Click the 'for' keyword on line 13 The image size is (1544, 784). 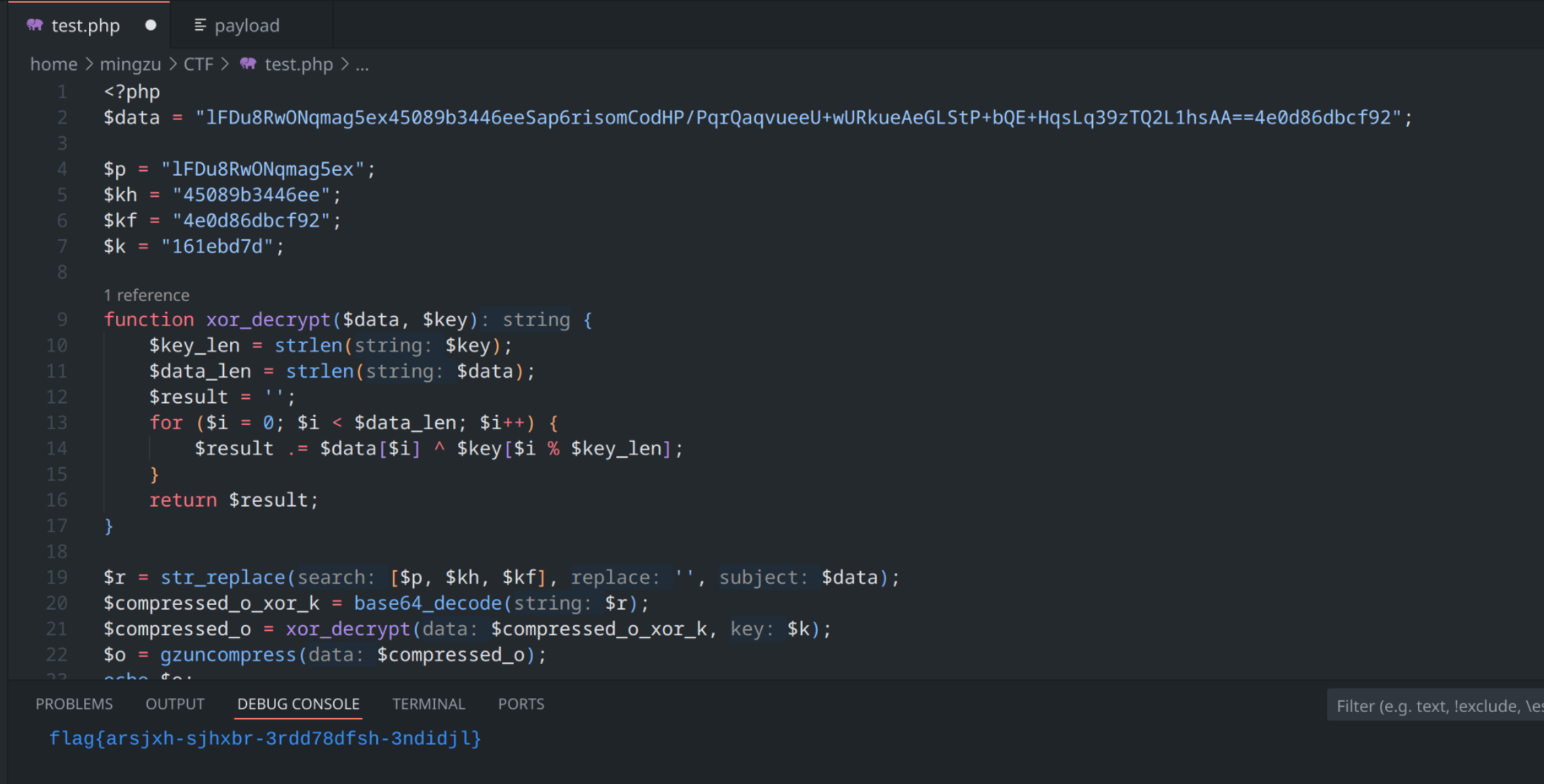click(x=166, y=423)
